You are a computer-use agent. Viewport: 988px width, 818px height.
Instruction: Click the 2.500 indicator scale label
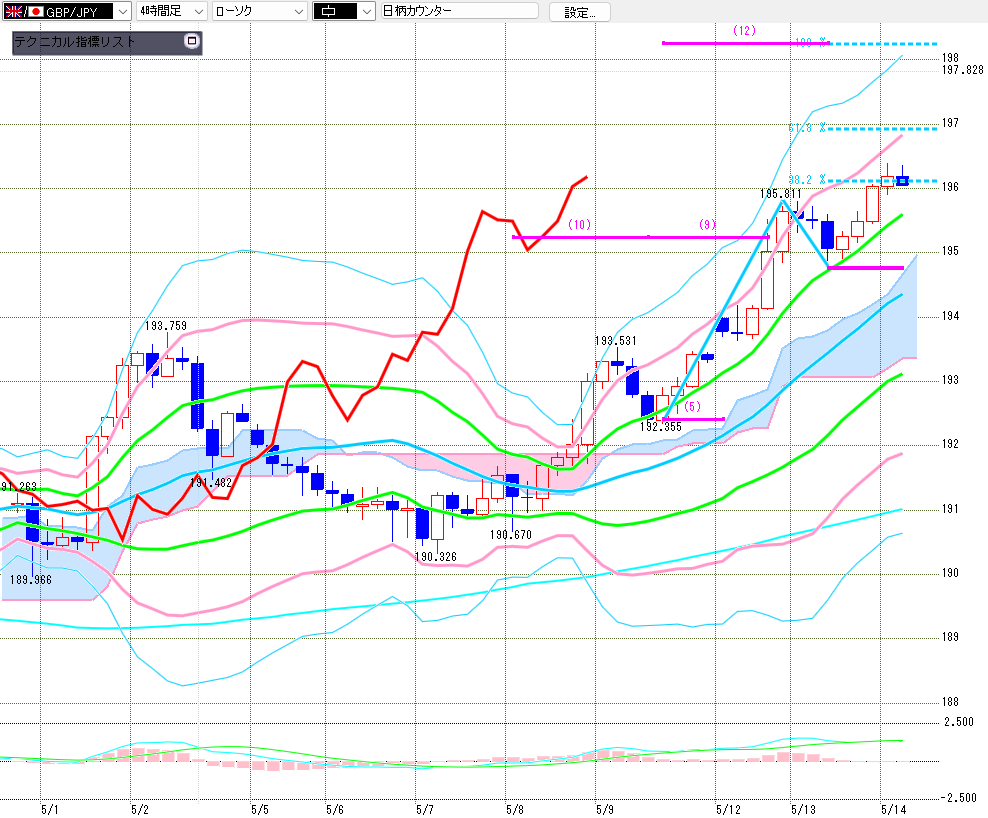point(958,722)
